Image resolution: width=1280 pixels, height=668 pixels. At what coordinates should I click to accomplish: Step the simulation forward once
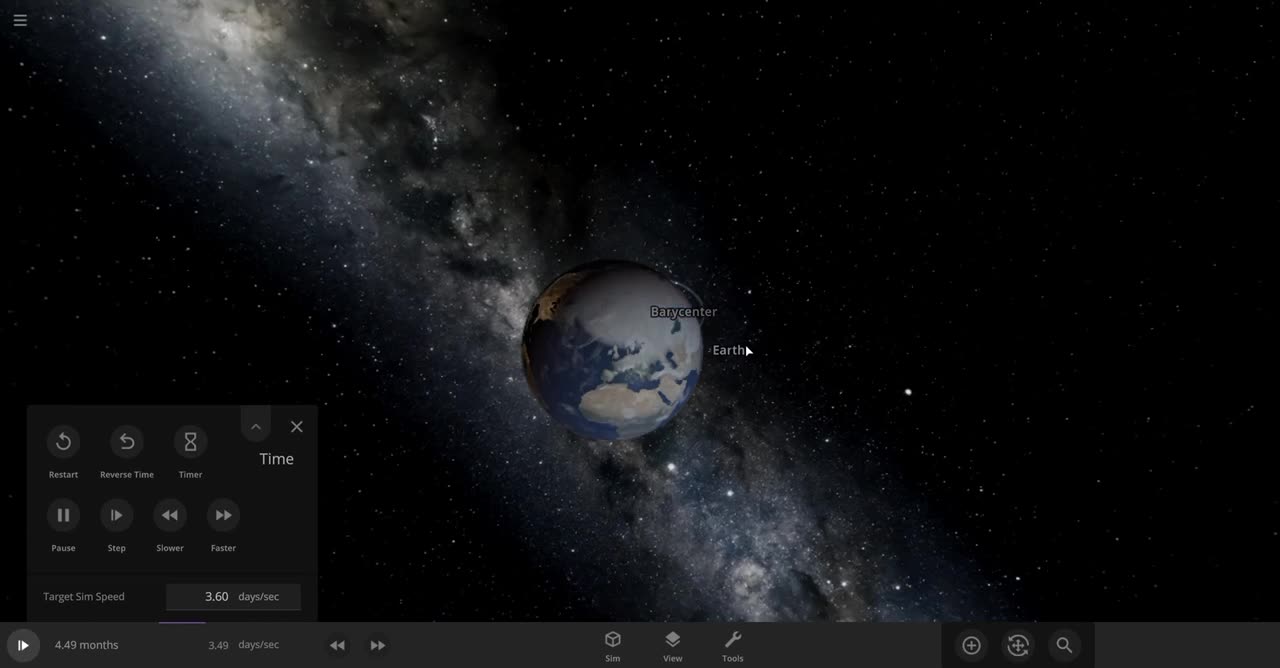point(116,515)
